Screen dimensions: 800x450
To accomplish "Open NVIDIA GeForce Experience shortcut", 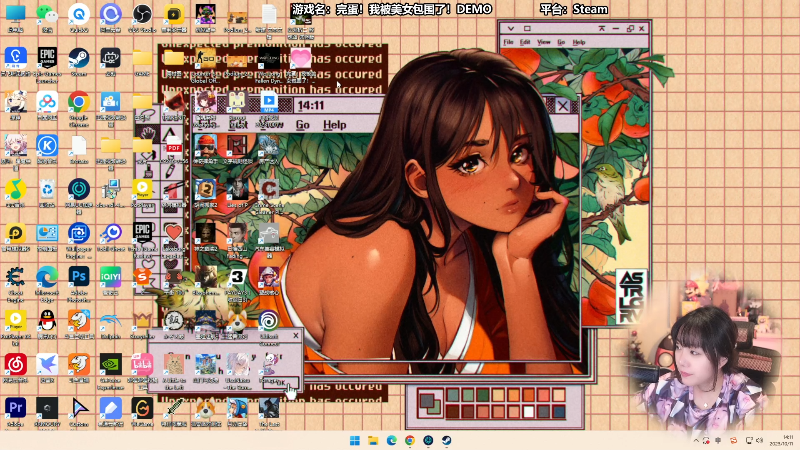I will 110,365.
